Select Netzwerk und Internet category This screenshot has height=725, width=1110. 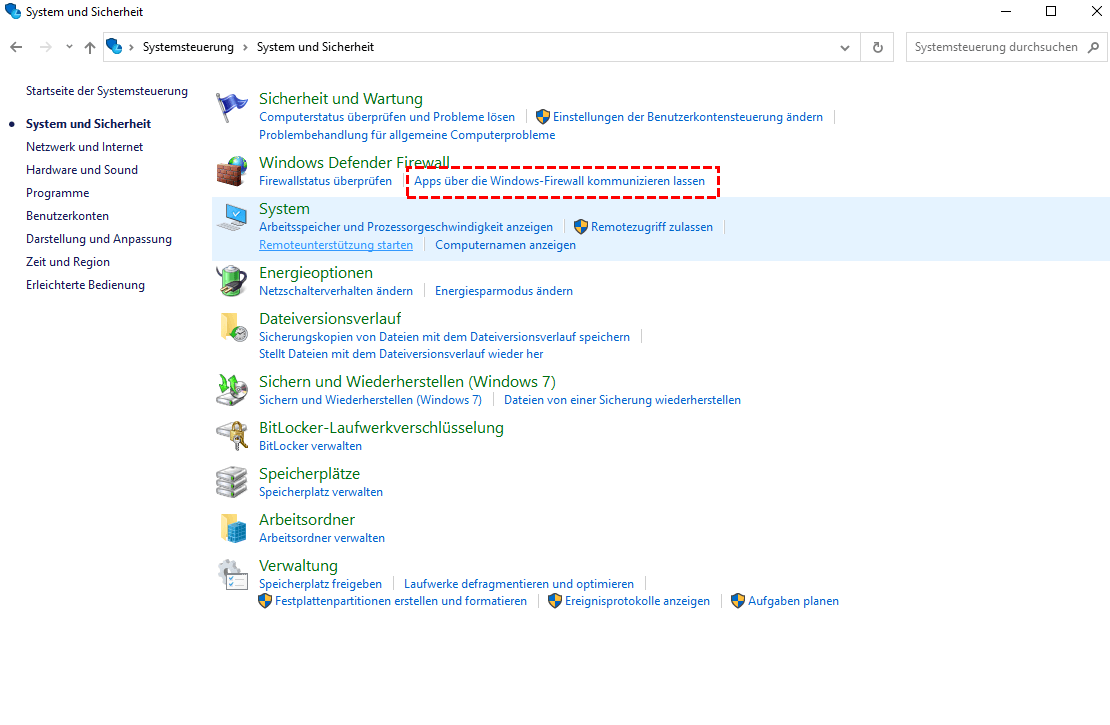click(84, 147)
